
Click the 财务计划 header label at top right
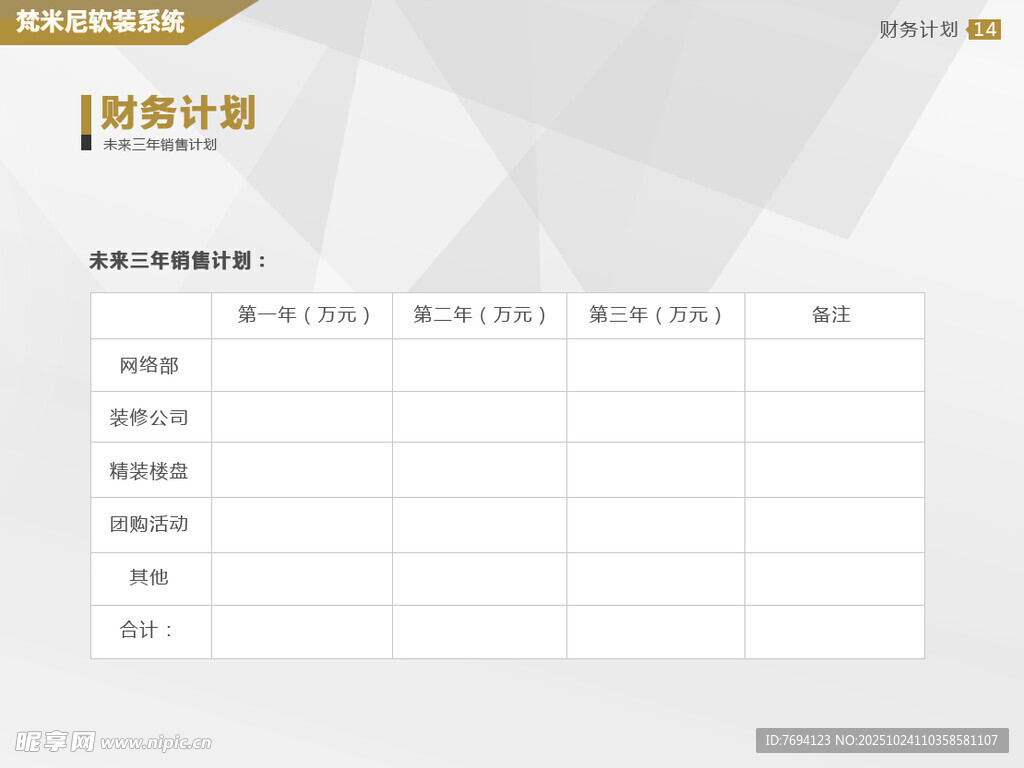918,29
